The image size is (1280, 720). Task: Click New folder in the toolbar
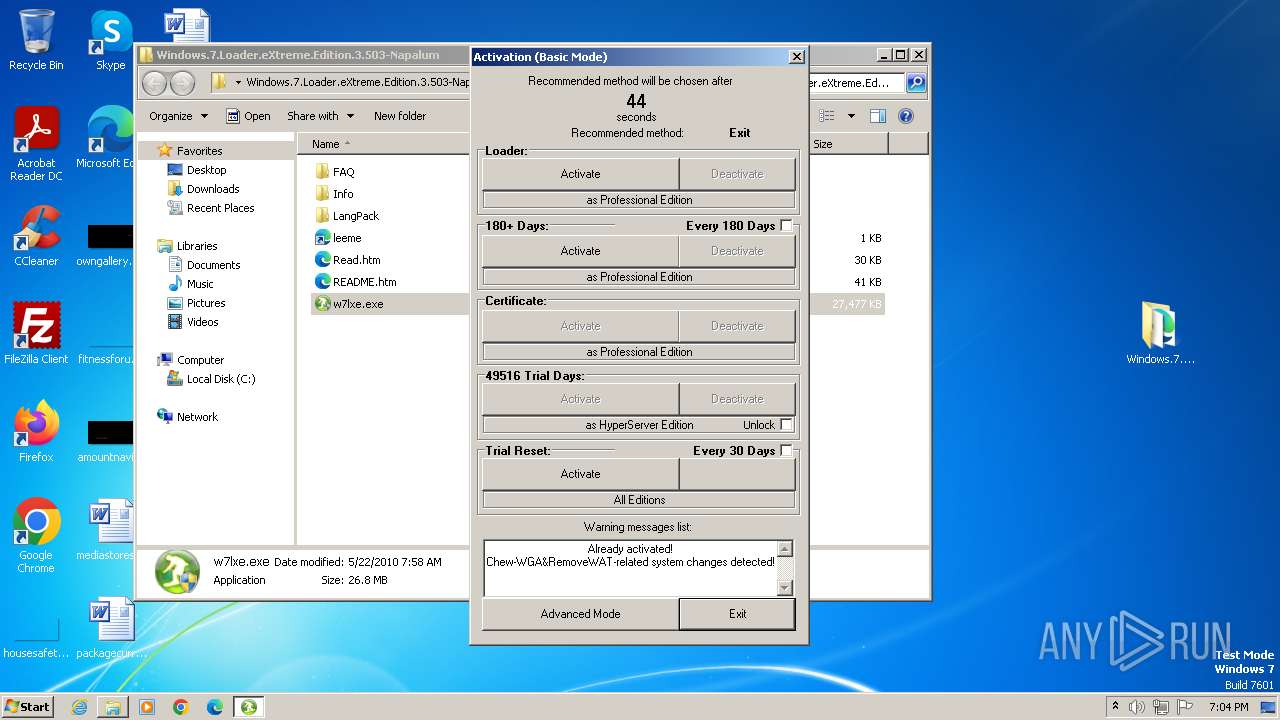399,116
